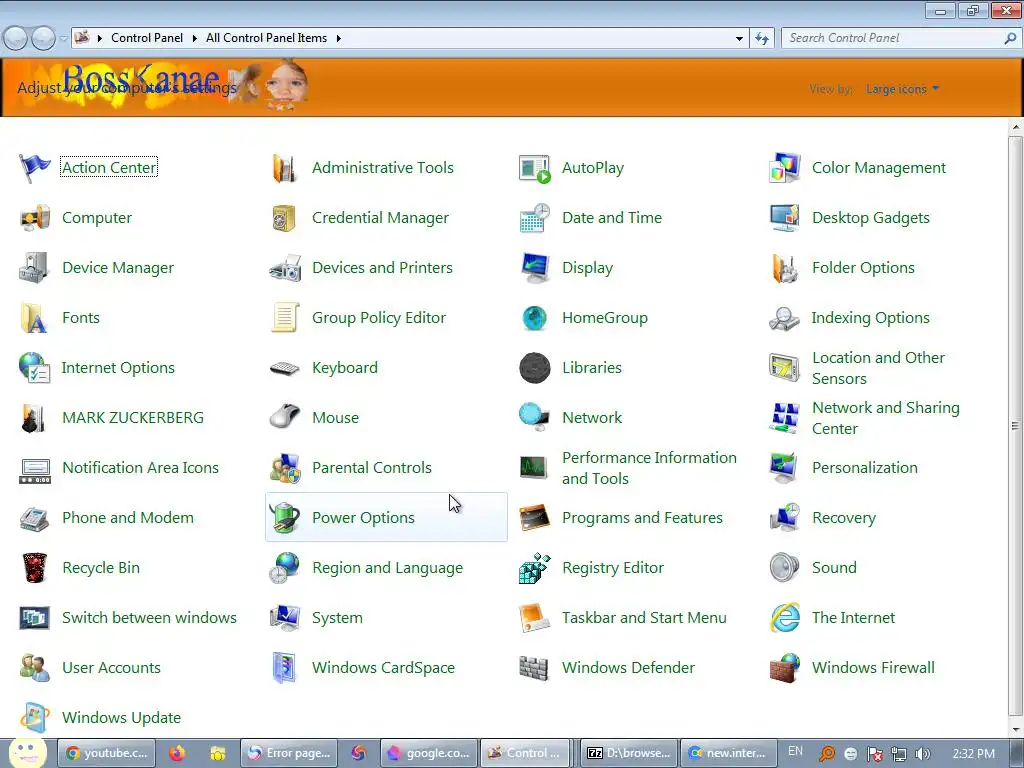
Task: Click the Control Panel breadcrumb
Action: pos(147,38)
